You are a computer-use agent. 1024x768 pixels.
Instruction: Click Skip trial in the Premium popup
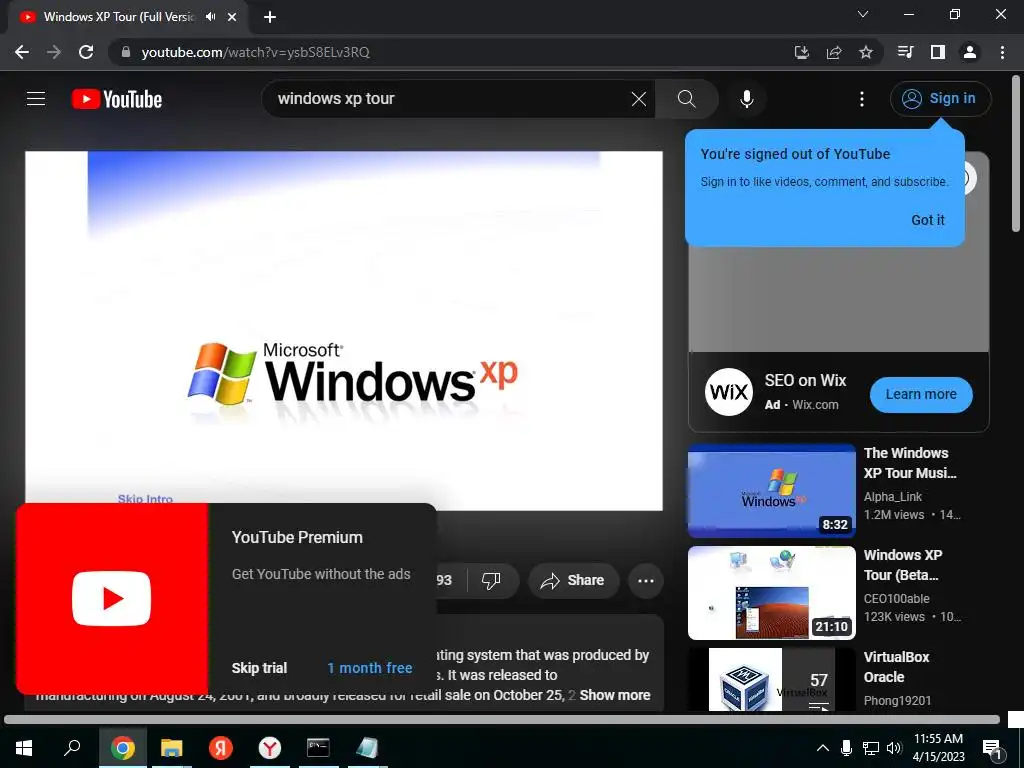tap(259, 668)
